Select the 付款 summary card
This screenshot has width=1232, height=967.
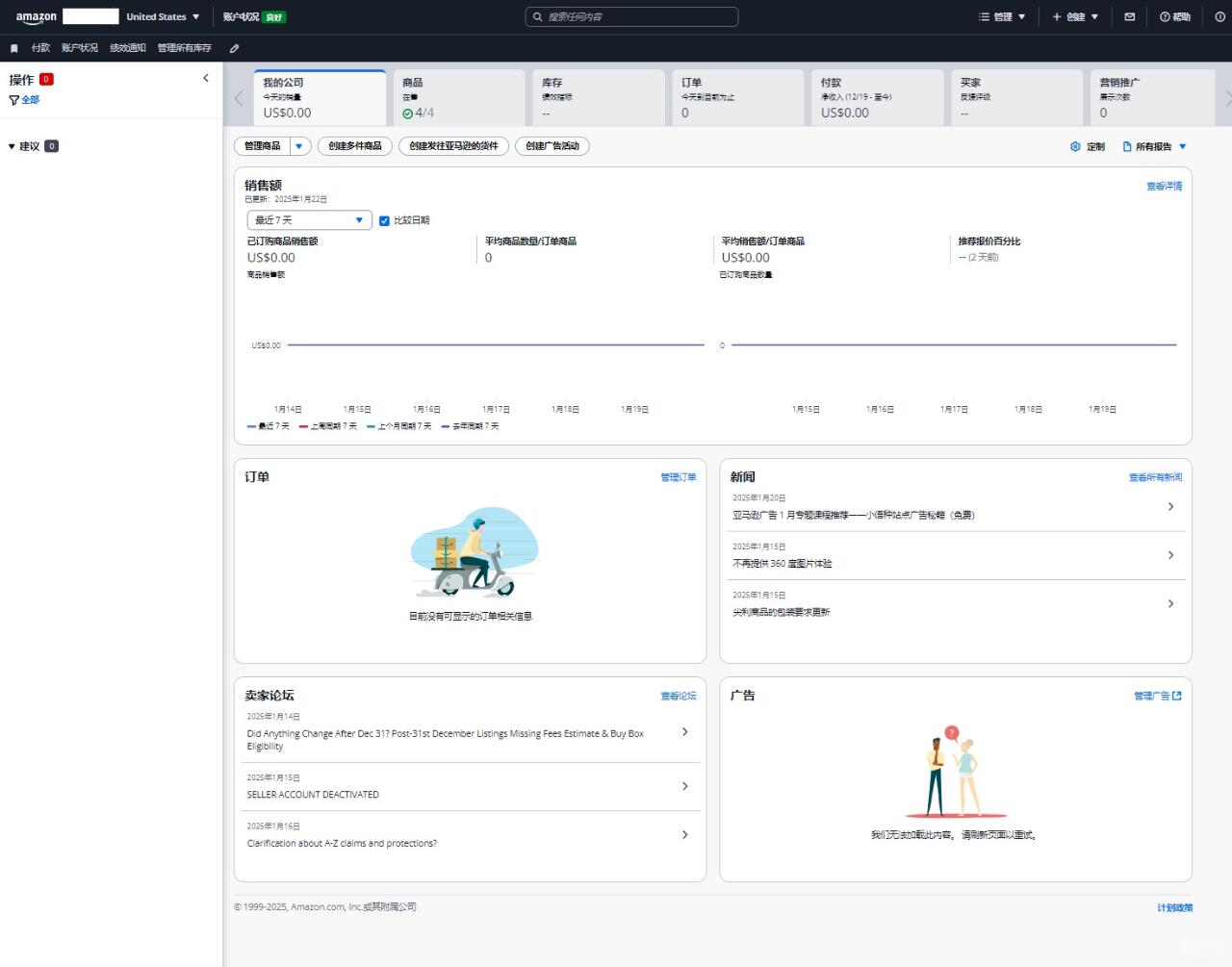pos(877,97)
